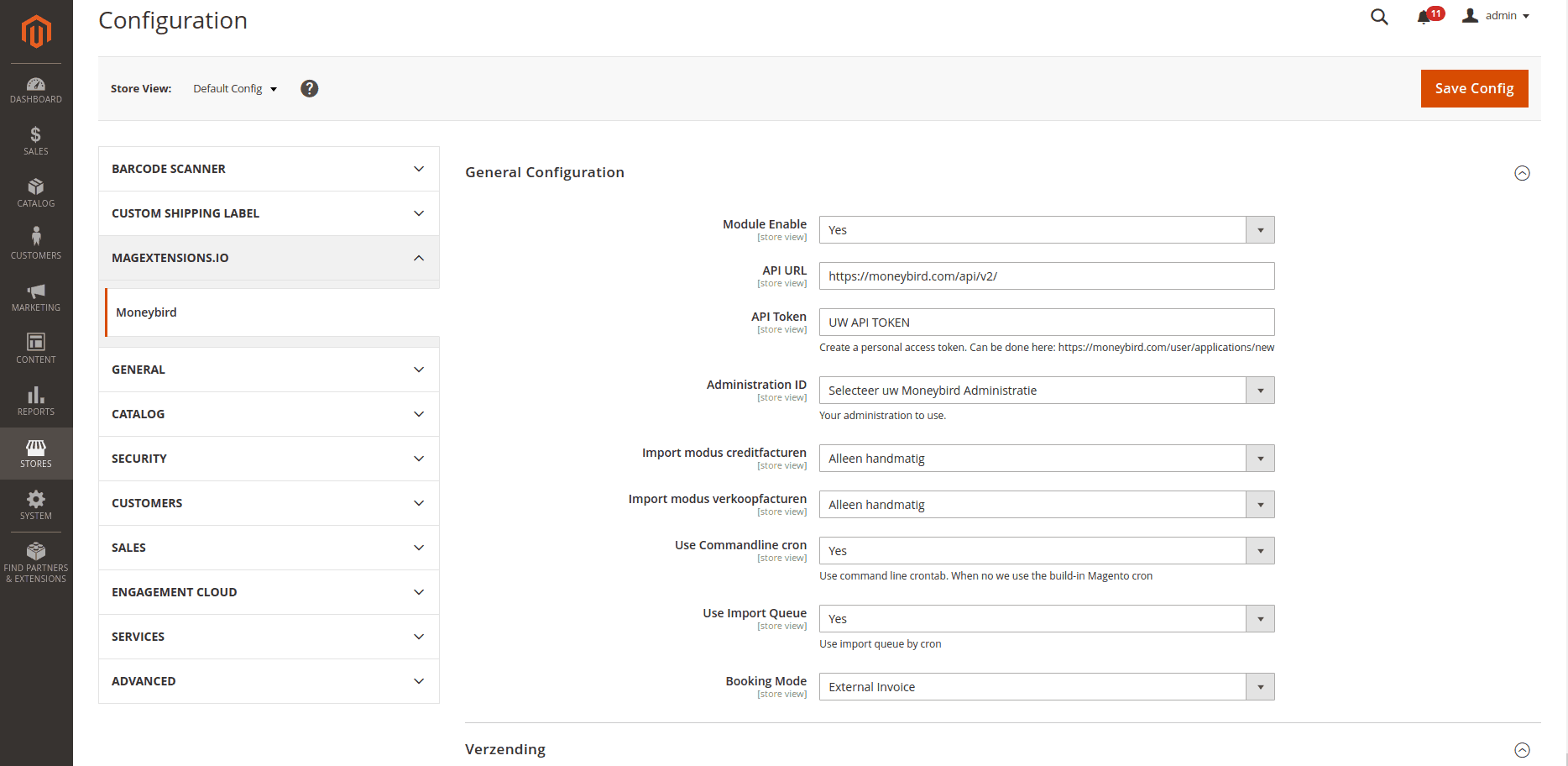The image size is (1568, 766).
Task: Open the Customers sidebar menu
Action: [36, 245]
